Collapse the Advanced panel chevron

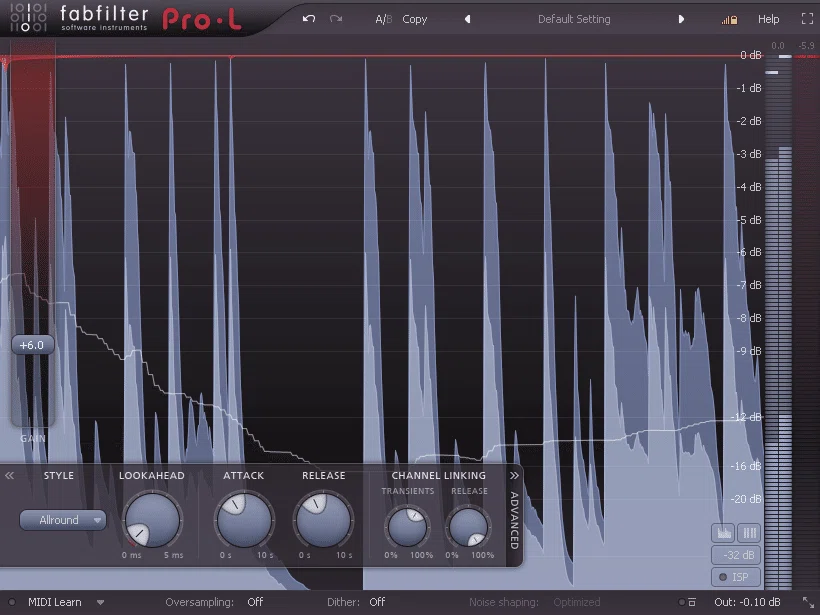coord(514,475)
